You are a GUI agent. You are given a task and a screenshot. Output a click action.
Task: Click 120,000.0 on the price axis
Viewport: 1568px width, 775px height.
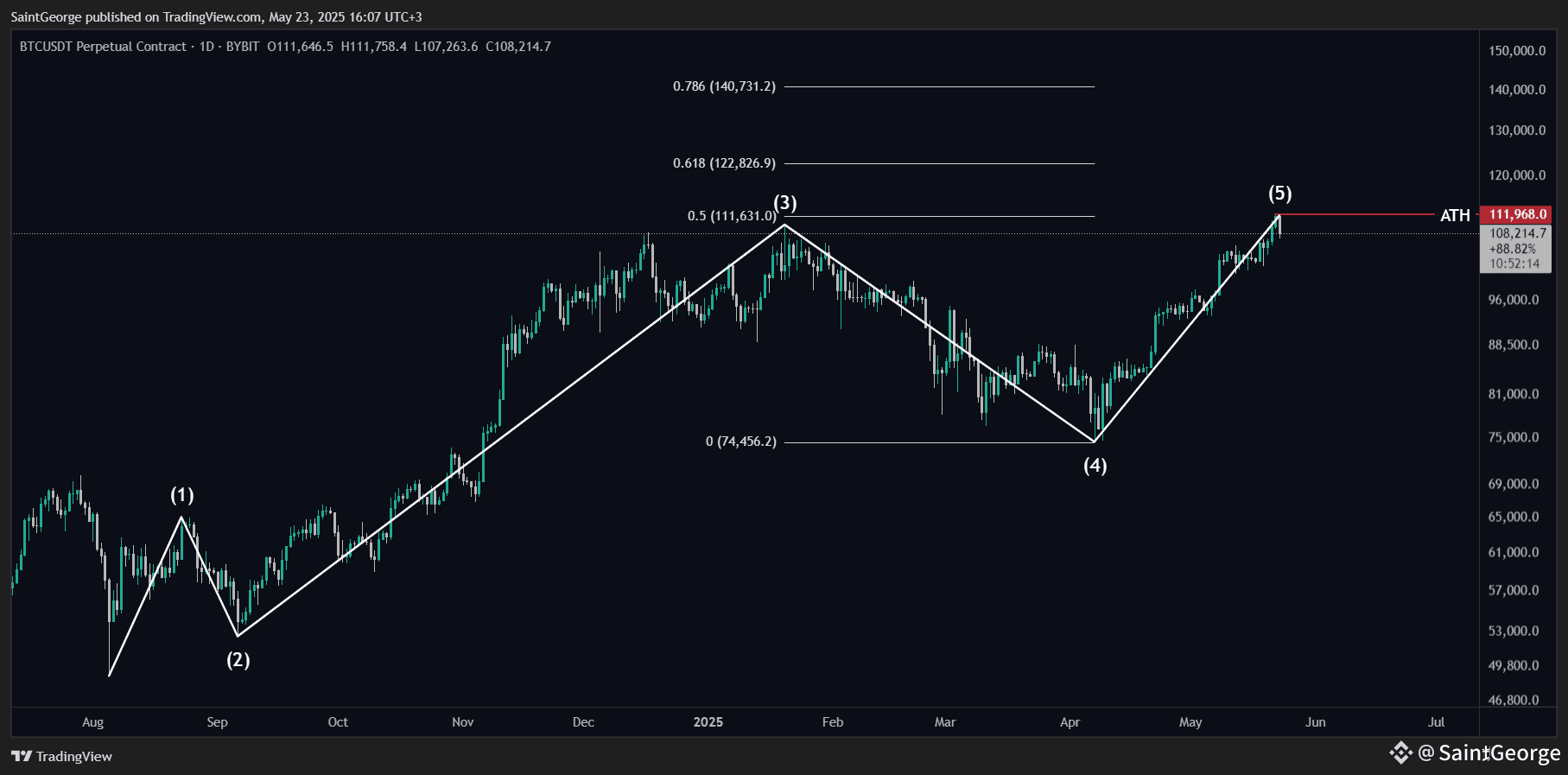click(x=1517, y=175)
